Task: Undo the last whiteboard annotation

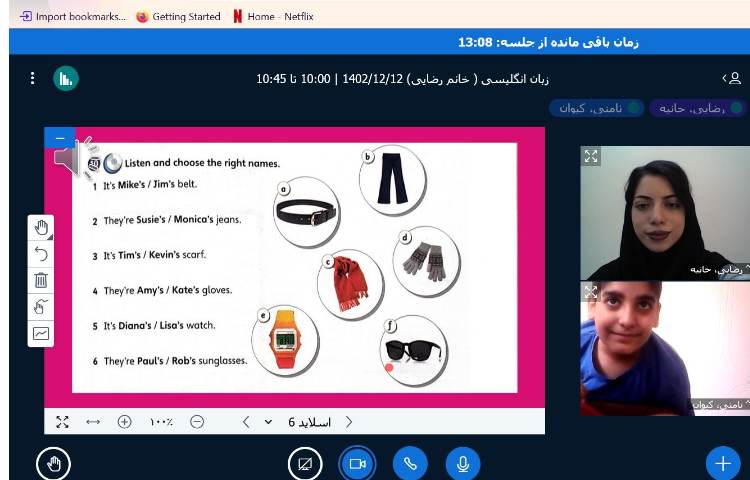Action: (x=41, y=254)
